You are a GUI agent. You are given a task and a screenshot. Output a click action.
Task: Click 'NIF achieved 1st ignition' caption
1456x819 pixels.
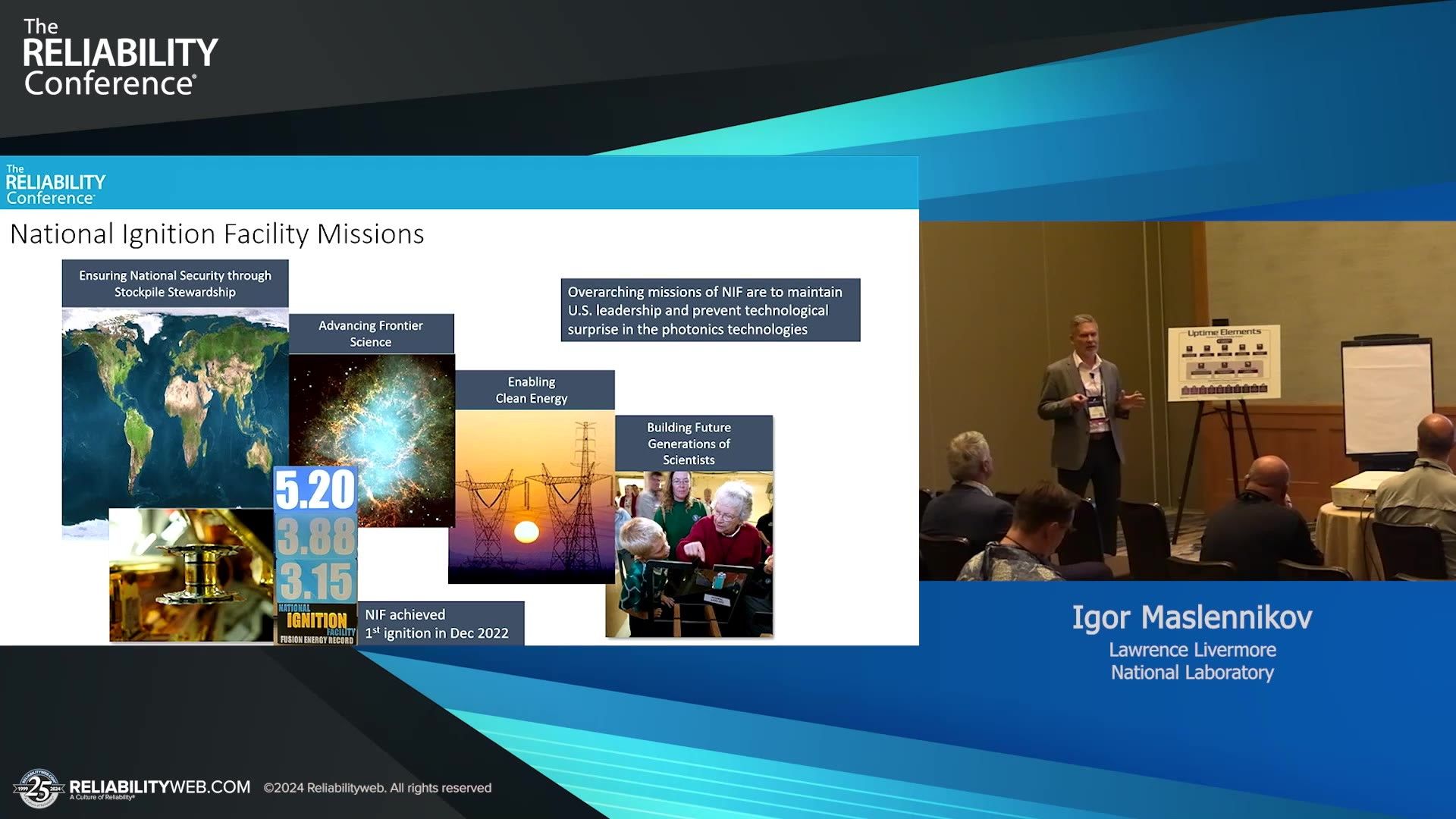[439, 623]
